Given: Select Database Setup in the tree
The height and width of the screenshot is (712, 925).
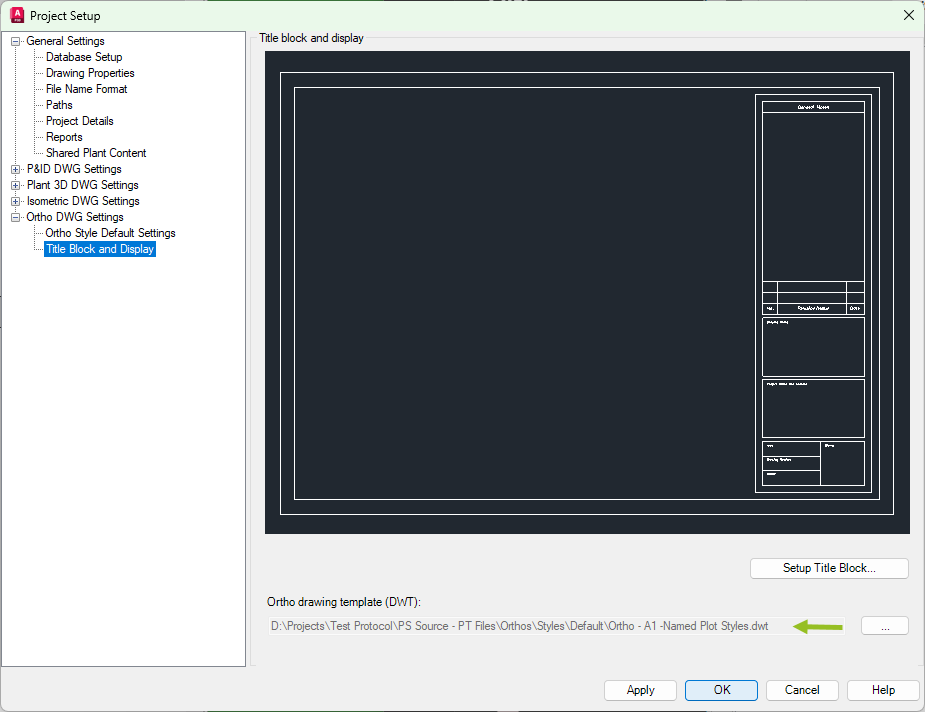Looking at the screenshot, I should click(84, 57).
